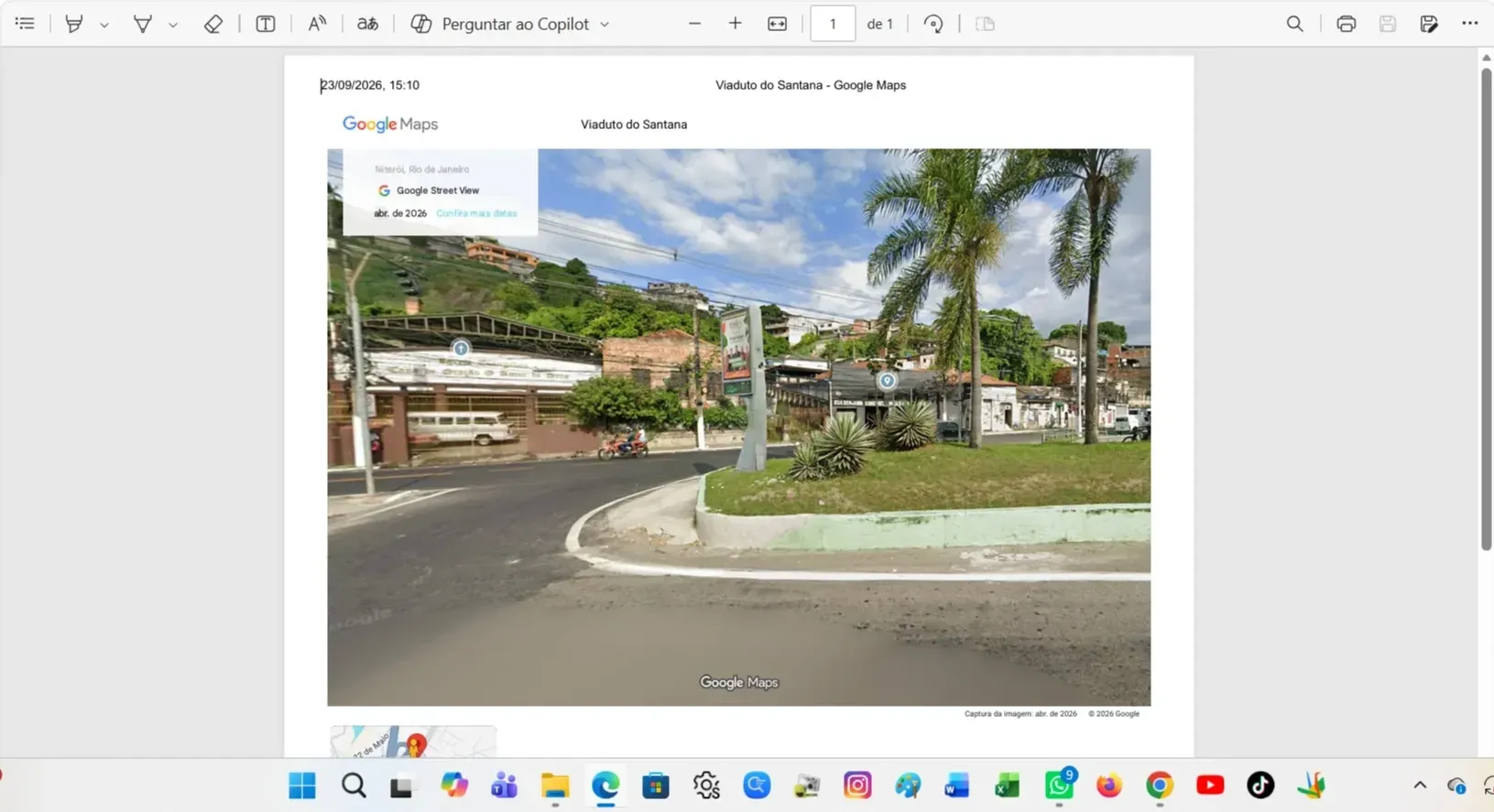
Task: Open TikTok from taskbar
Action: pyautogui.click(x=1260, y=785)
